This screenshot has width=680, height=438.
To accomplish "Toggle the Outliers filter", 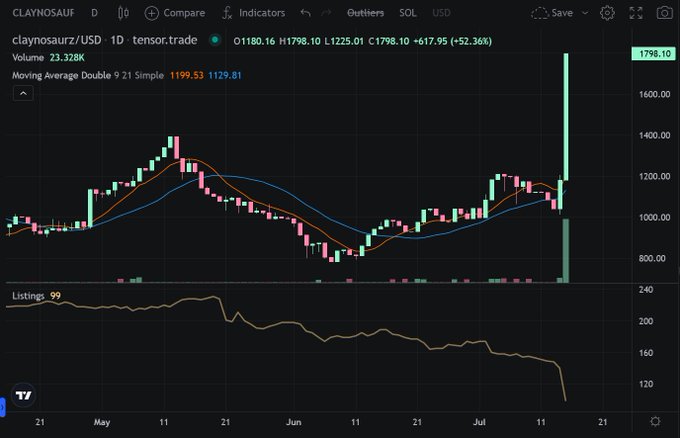I will point(366,13).
